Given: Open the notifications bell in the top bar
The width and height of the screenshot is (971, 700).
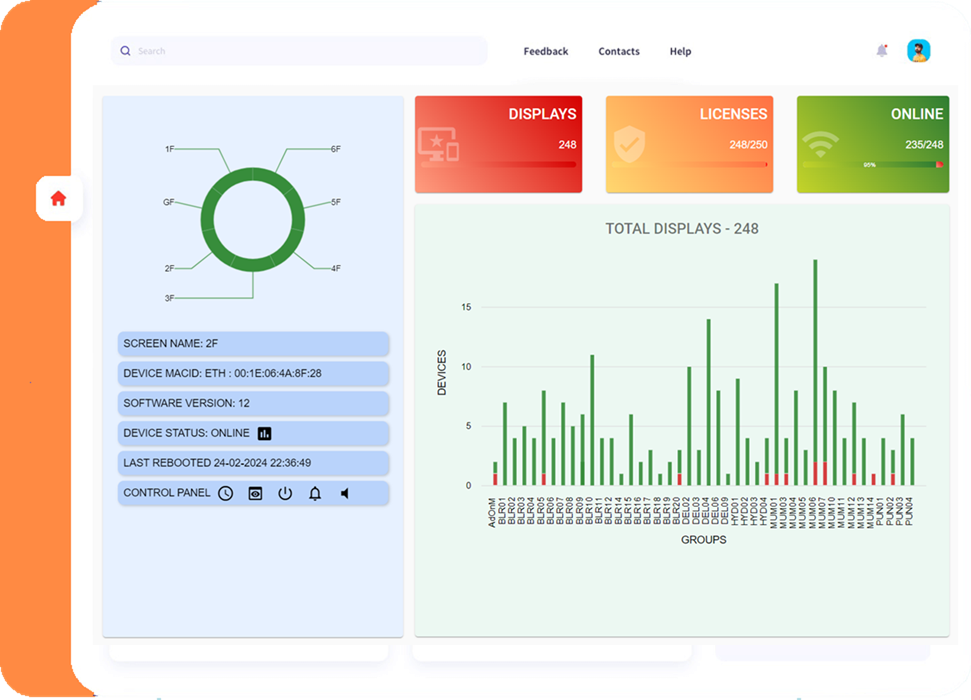Looking at the screenshot, I should click(x=881, y=51).
